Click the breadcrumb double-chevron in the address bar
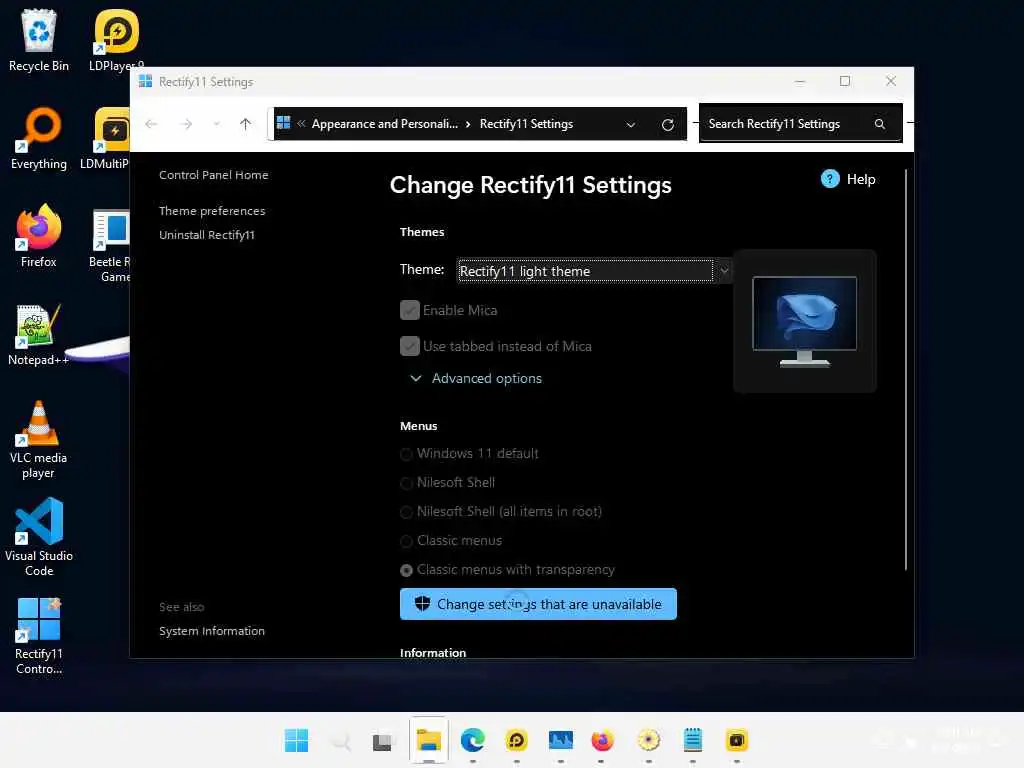 click(301, 123)
